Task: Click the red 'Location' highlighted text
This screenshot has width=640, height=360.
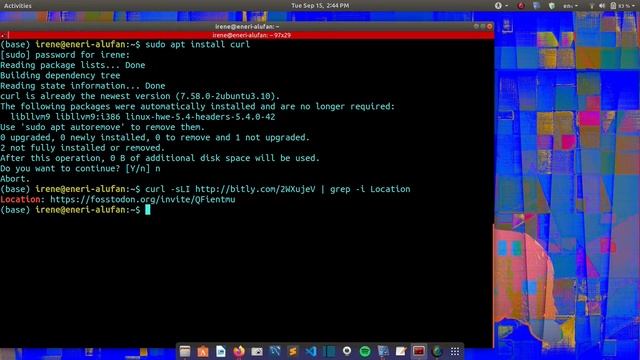Action: tap(20, 200)
